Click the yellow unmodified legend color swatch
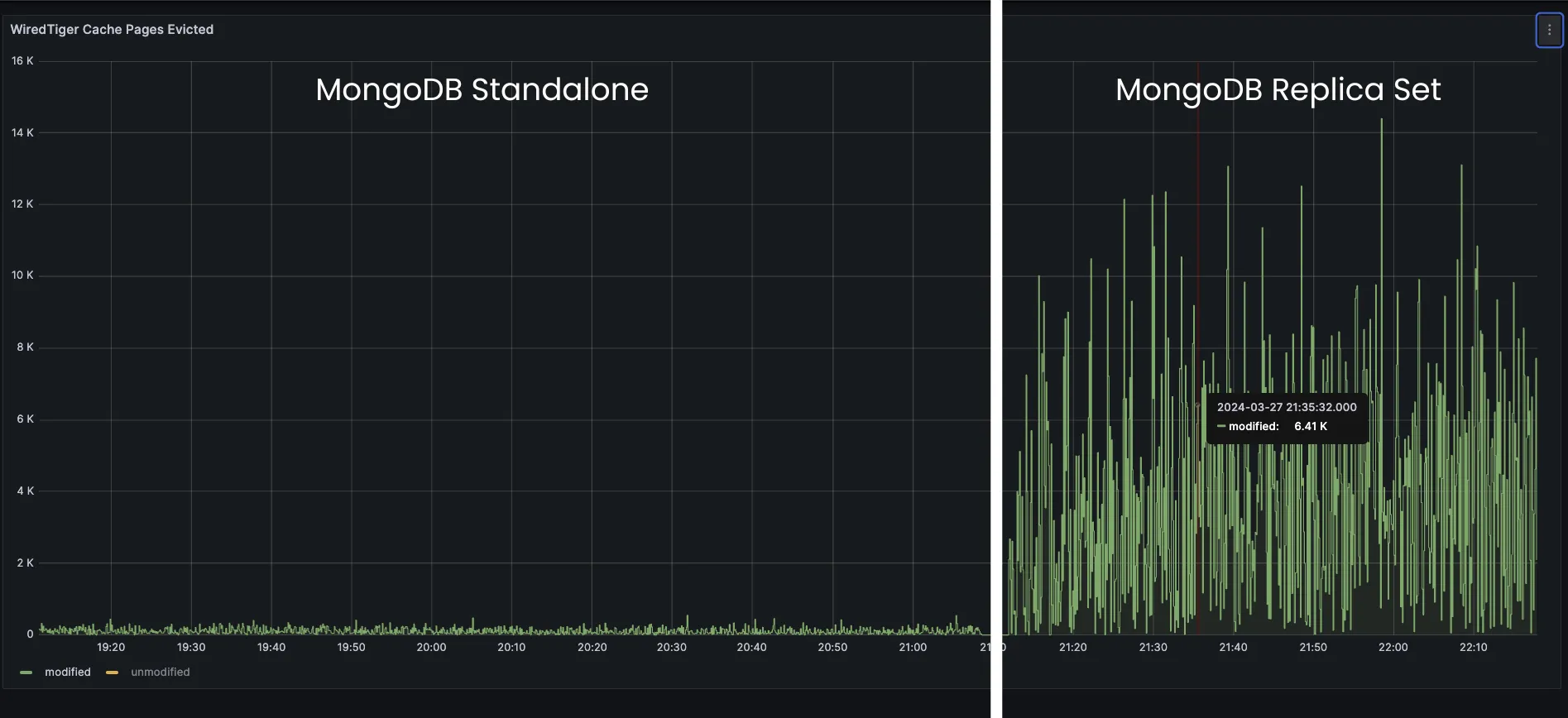The width and height of the screenshot is (1568, 718). click(x=113, y=673)
